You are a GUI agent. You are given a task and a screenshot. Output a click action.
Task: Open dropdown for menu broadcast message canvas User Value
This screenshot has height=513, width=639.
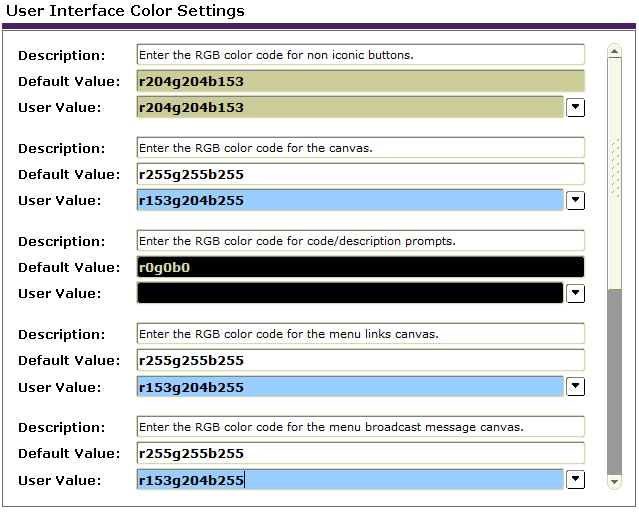(x=575, y=480)
